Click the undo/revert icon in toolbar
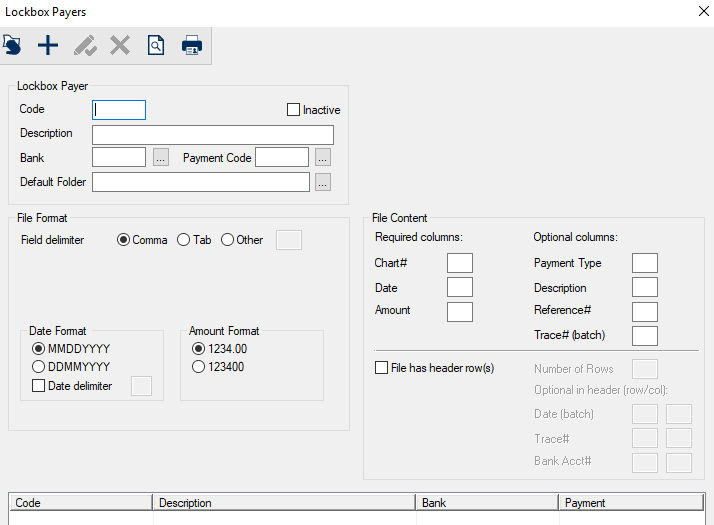Viewport: 714px width, 525px height. pyautogui.click(x=12, y=45)
